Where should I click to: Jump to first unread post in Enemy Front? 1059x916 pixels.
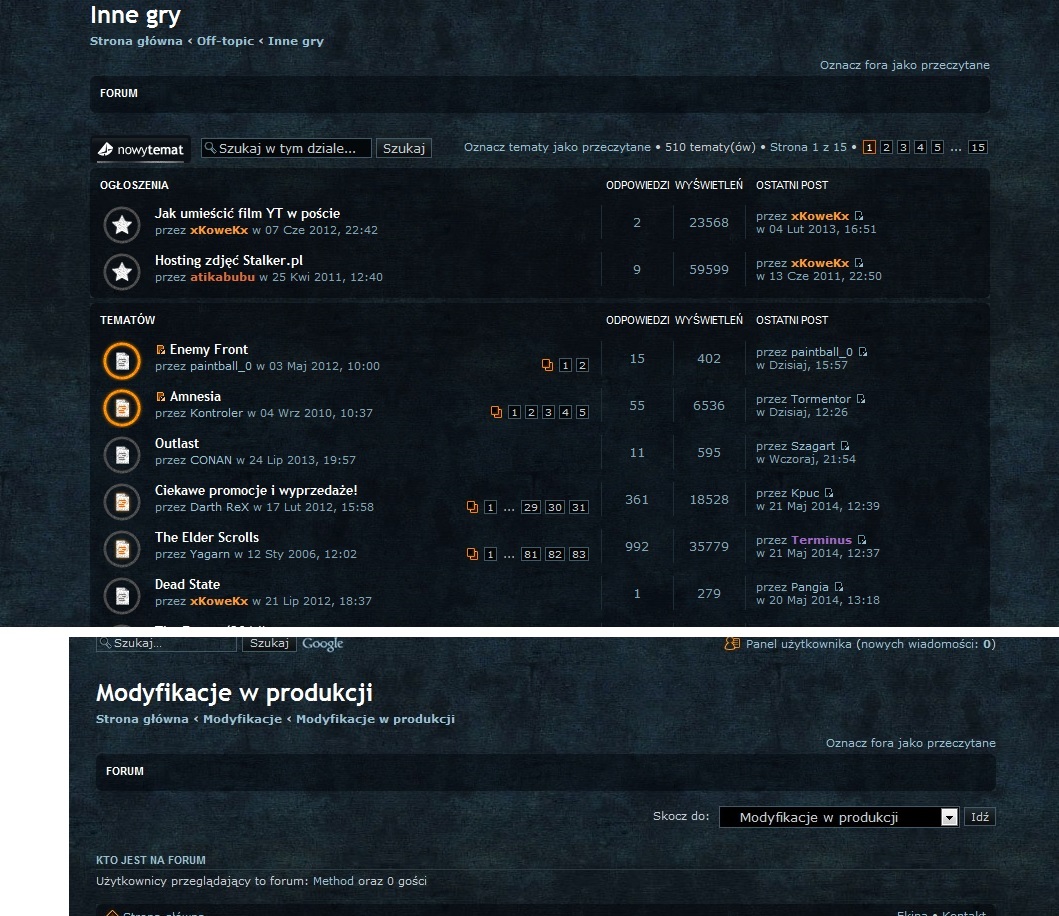160,349
